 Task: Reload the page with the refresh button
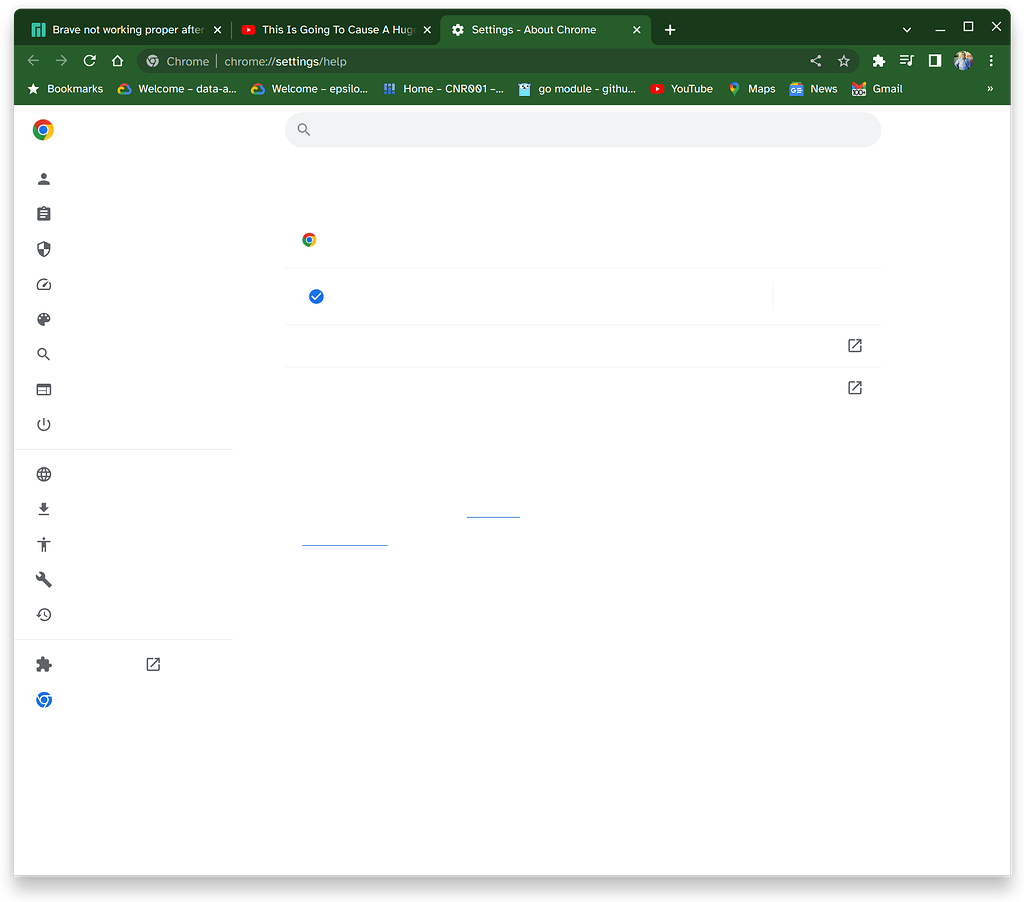90,61
